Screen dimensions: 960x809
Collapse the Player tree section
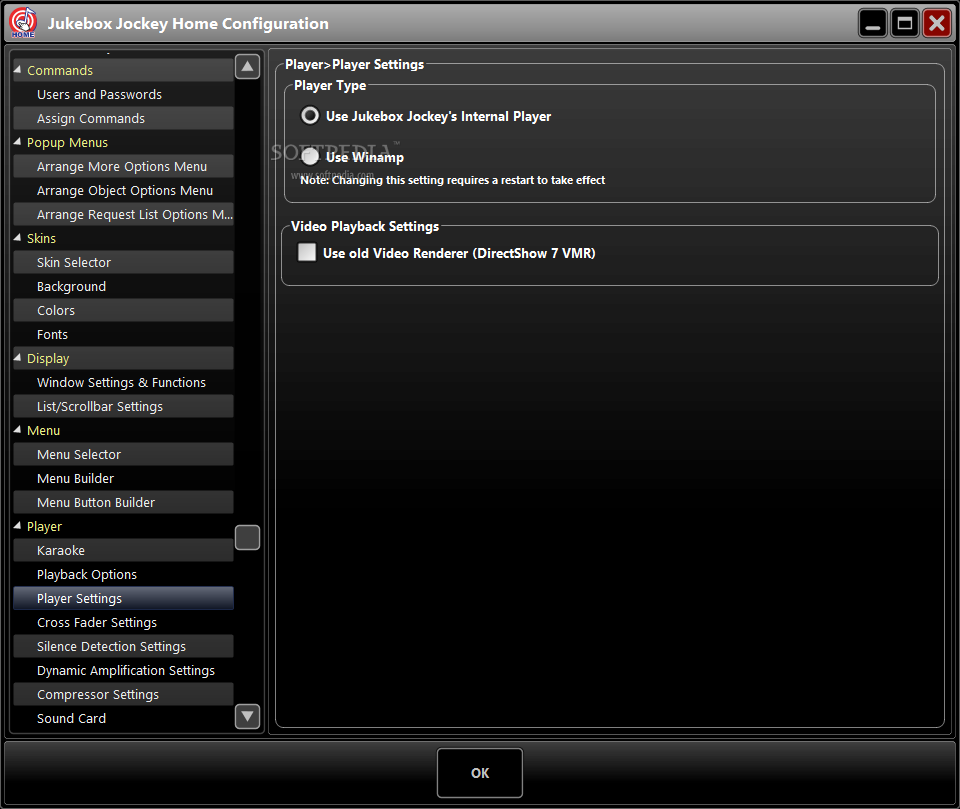(x=17, y=525)
